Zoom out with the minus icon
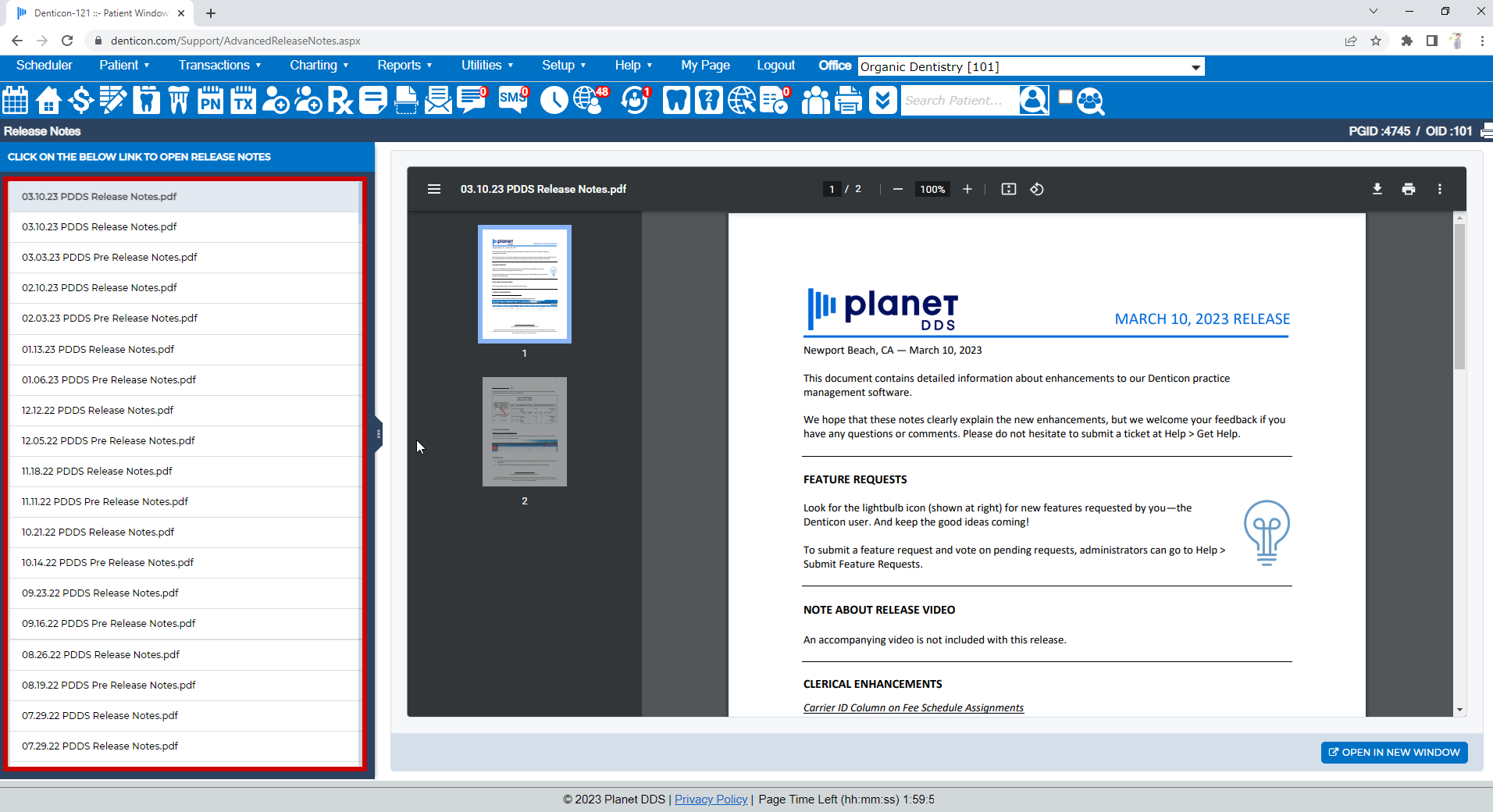This screenshot has width=1493, height=812. click(x=898, y=189)
